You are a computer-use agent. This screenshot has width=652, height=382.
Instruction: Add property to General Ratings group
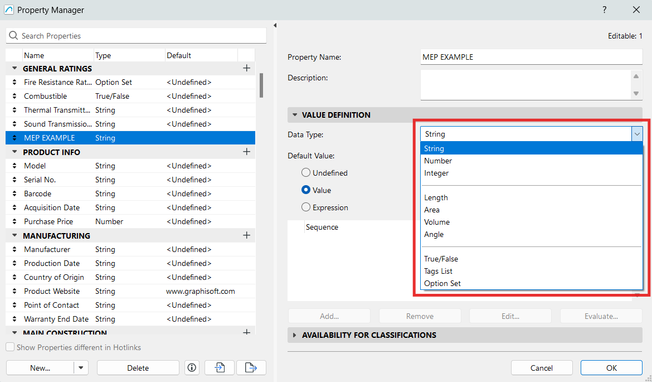[247, 68]
